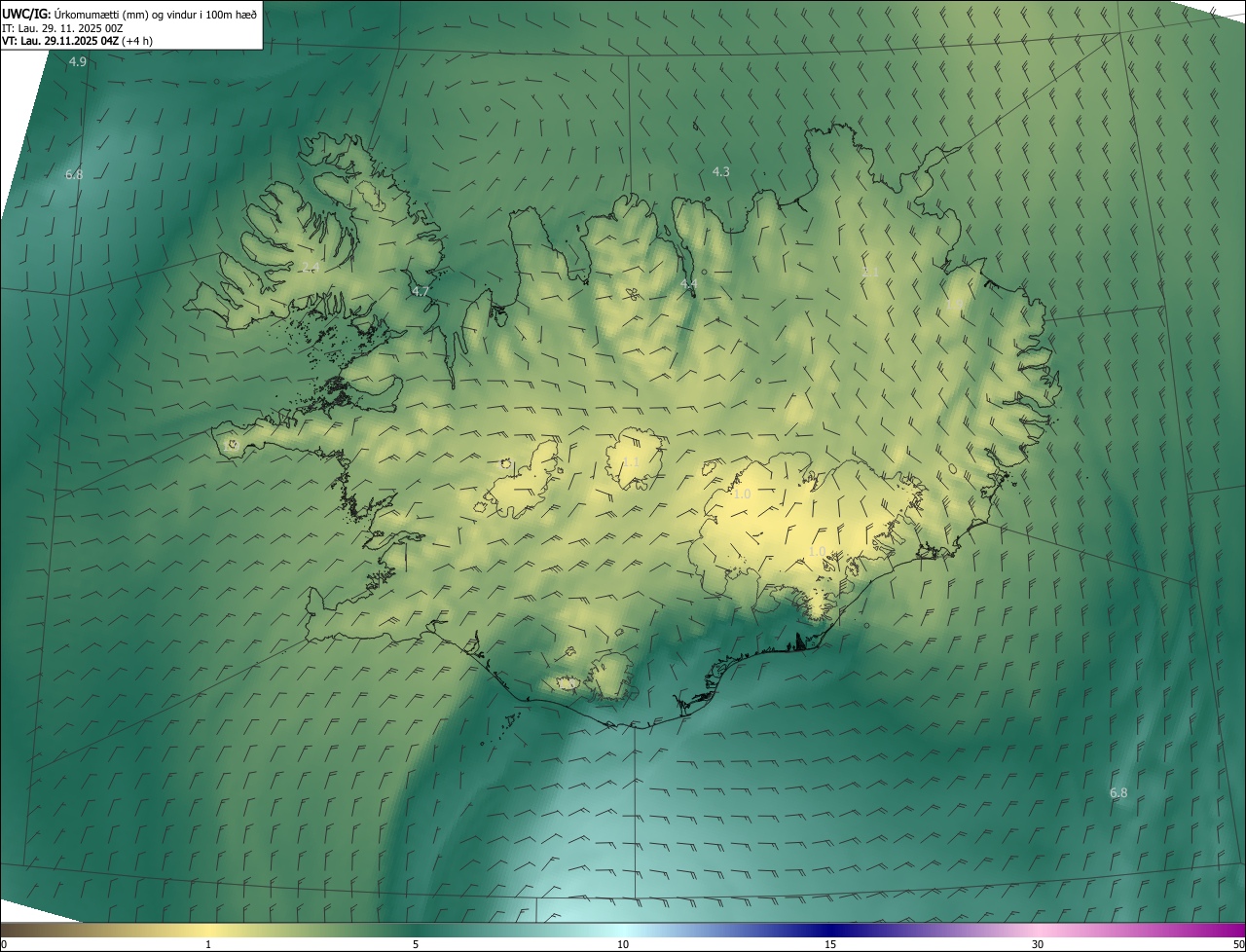Click the "4.4" value label on the map
The width and height of the screenshot is (1246, 952).
[688, 284]
